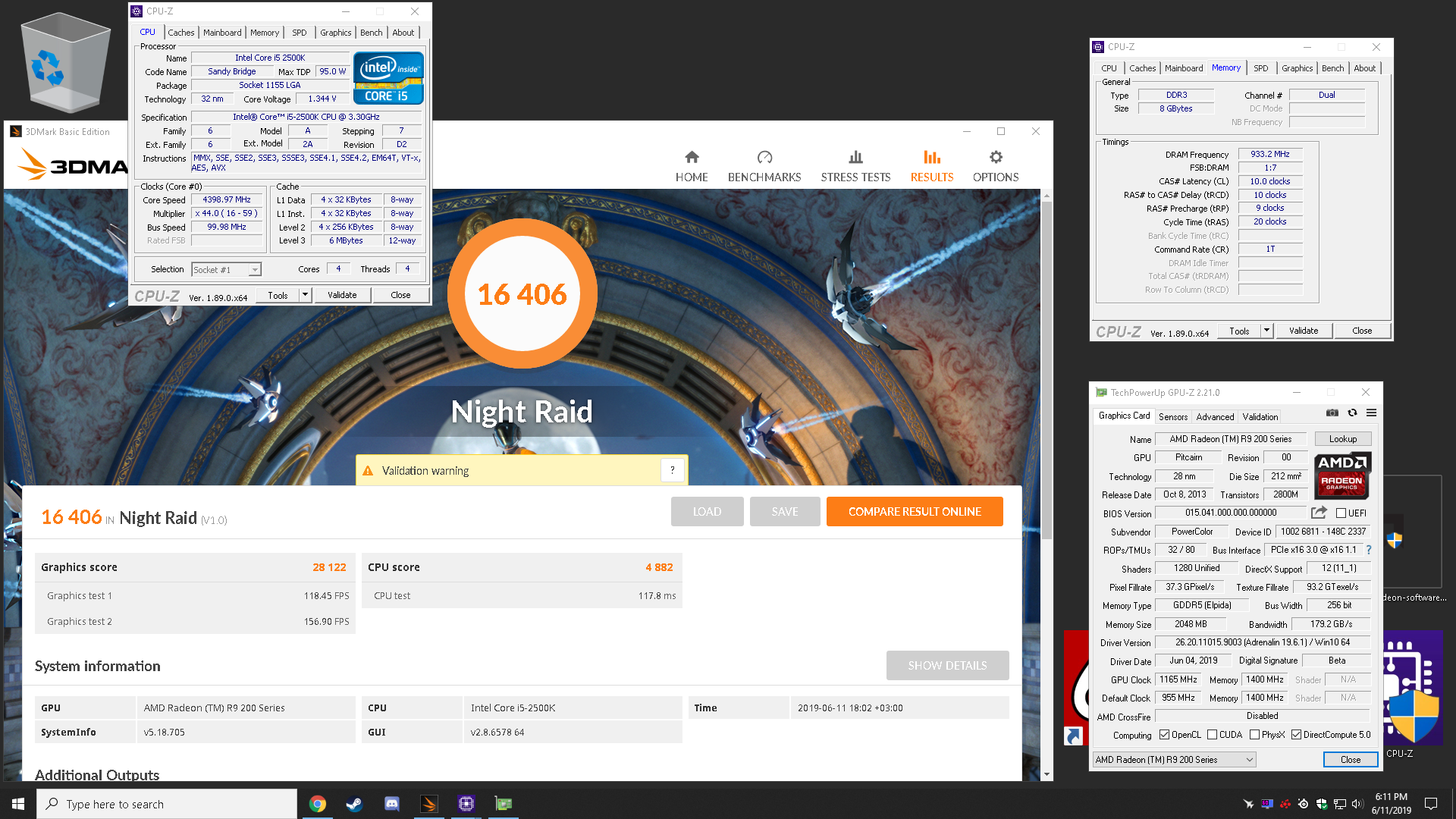The width and height of the screenshot is (1456, 819).
Task: Open Steam from the taskbar
Action: pos(354,804)
